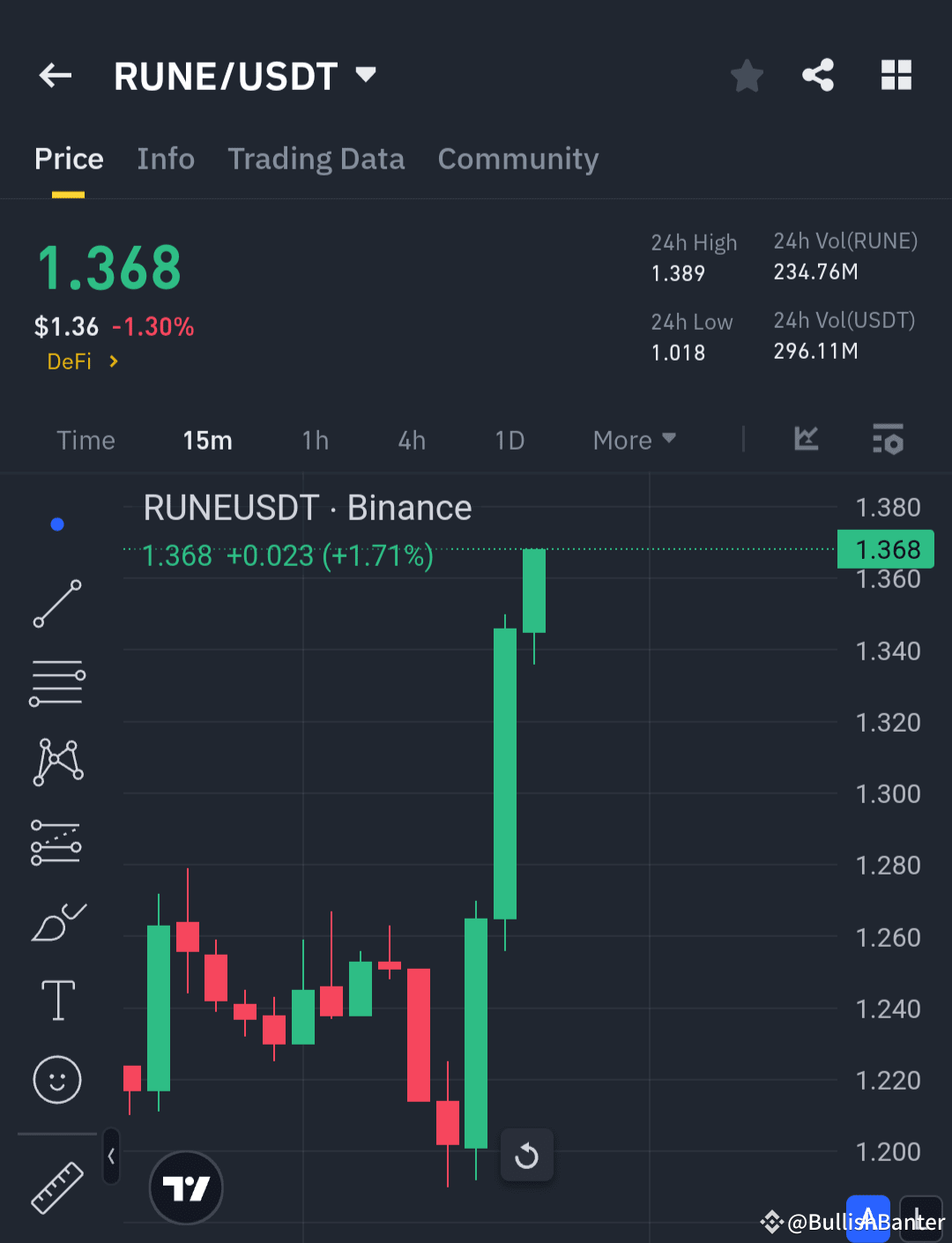Open chart display settings icon

click(x=888, y=440)
